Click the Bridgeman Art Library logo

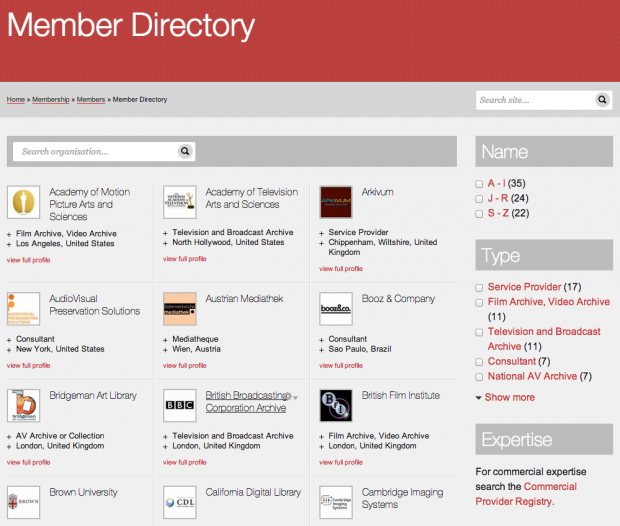[23, 405]
